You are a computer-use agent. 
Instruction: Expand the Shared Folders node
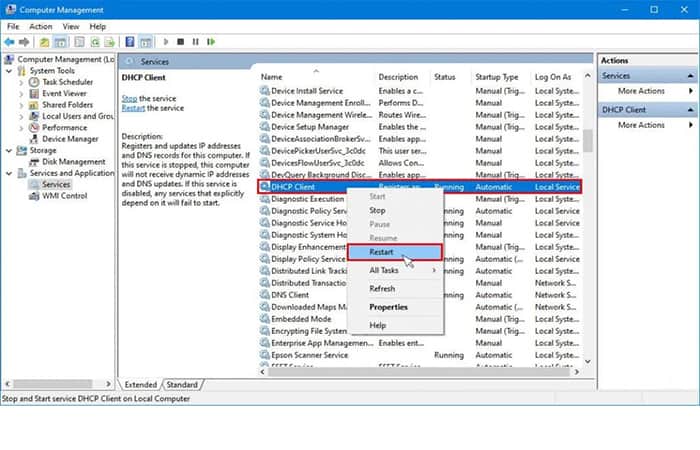[x=21, y=105]
